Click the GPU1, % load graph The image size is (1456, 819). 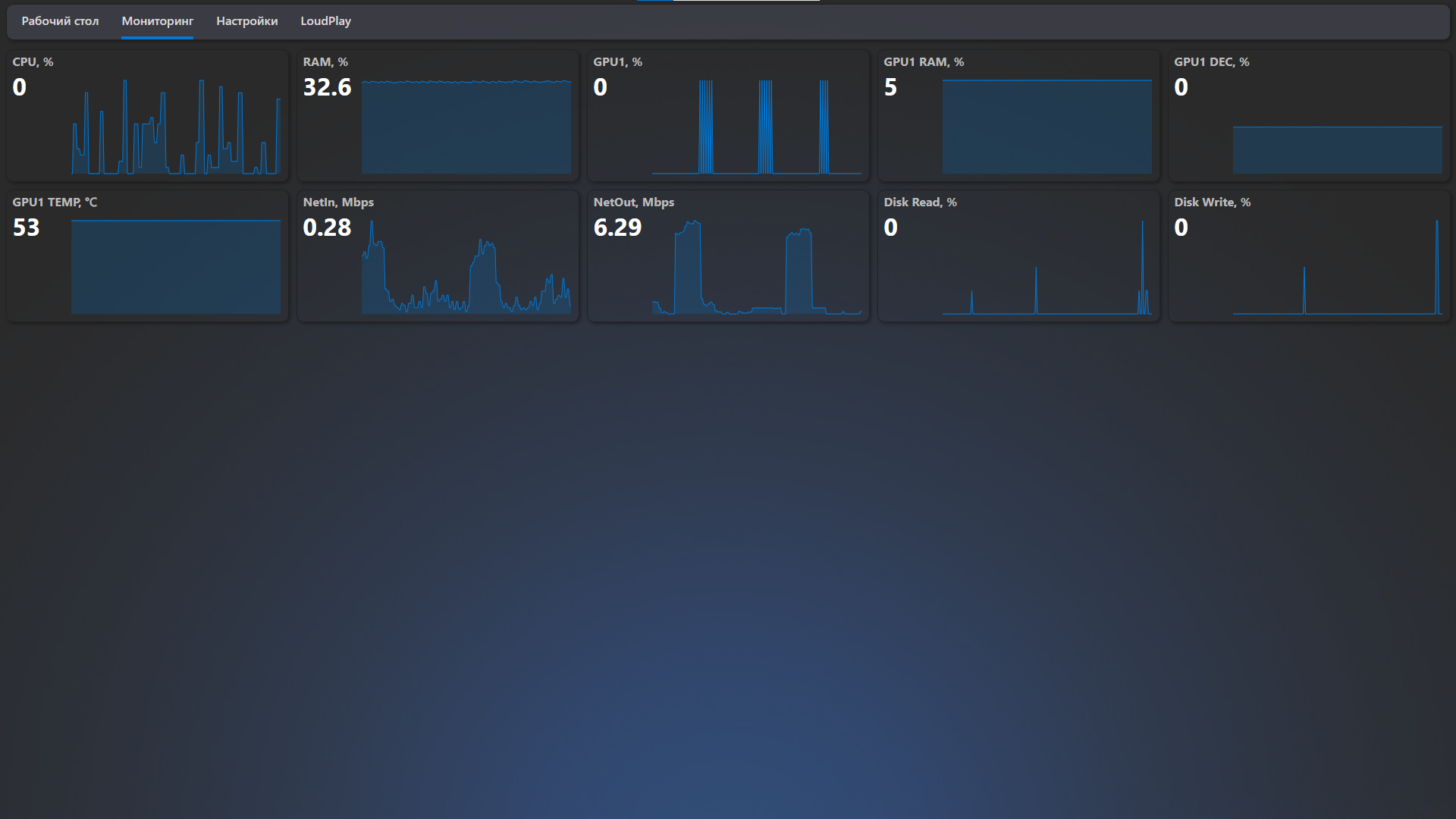tap(756, 127)
